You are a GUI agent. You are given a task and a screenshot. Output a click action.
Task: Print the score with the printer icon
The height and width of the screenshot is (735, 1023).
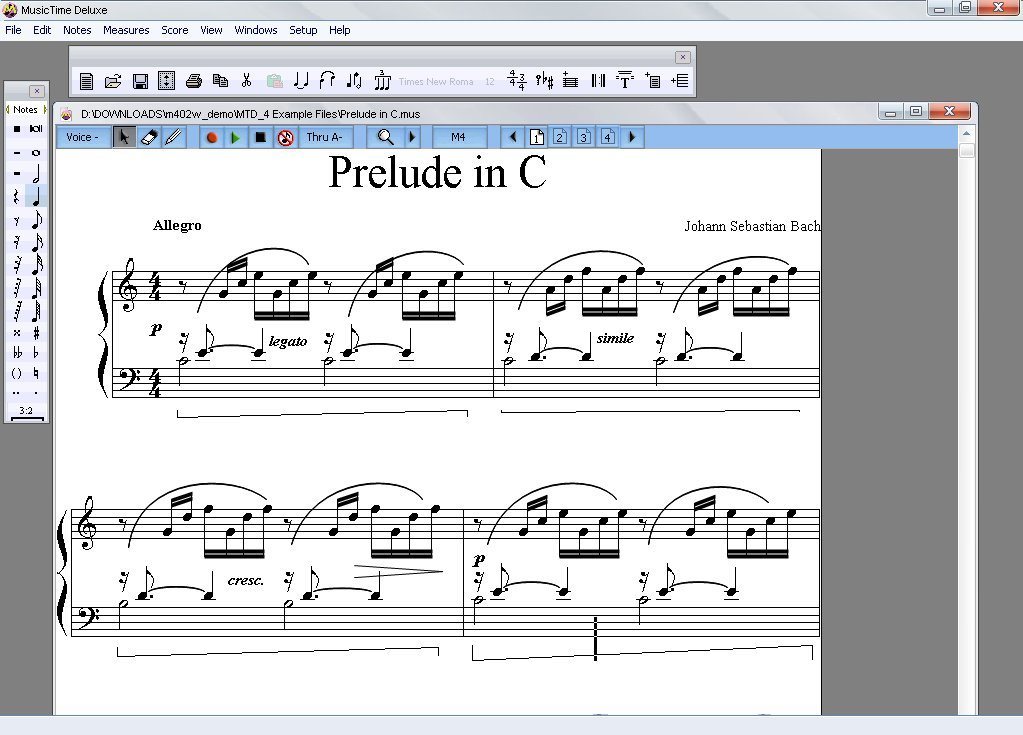pyautogui.click(x=194, y=81)
